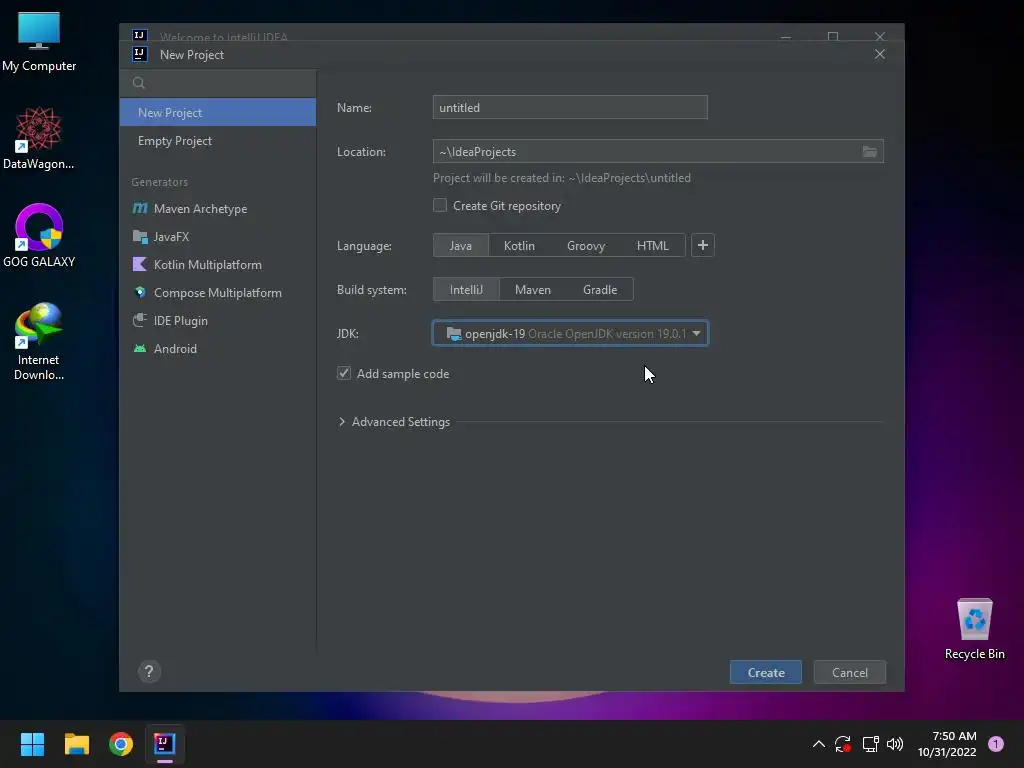Click the Kotlin Multiplatform icon
This screenshot has height=768, width=1024.
[140, 264]
